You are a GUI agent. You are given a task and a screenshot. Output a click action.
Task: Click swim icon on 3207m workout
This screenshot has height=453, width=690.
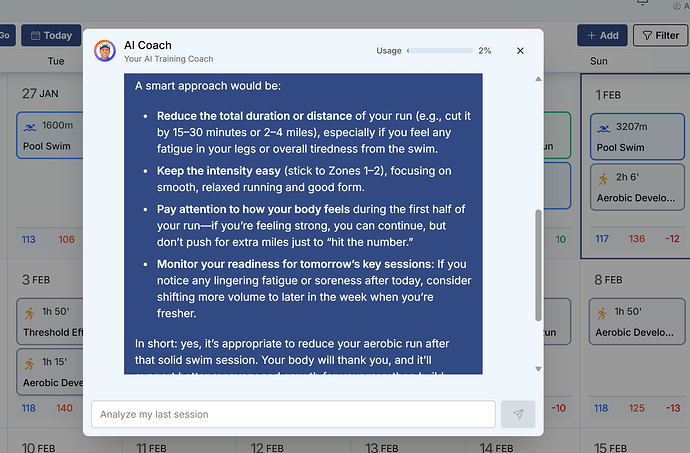coord(603,128)
